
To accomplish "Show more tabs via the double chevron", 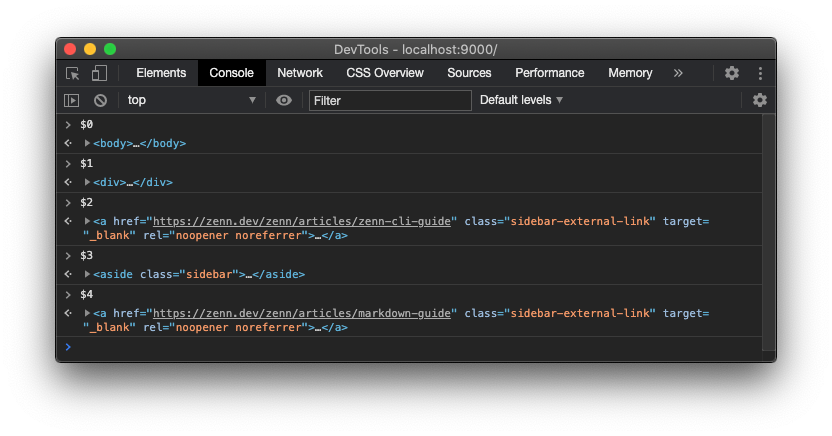I will pyautogui.click(x=678, y=73).
